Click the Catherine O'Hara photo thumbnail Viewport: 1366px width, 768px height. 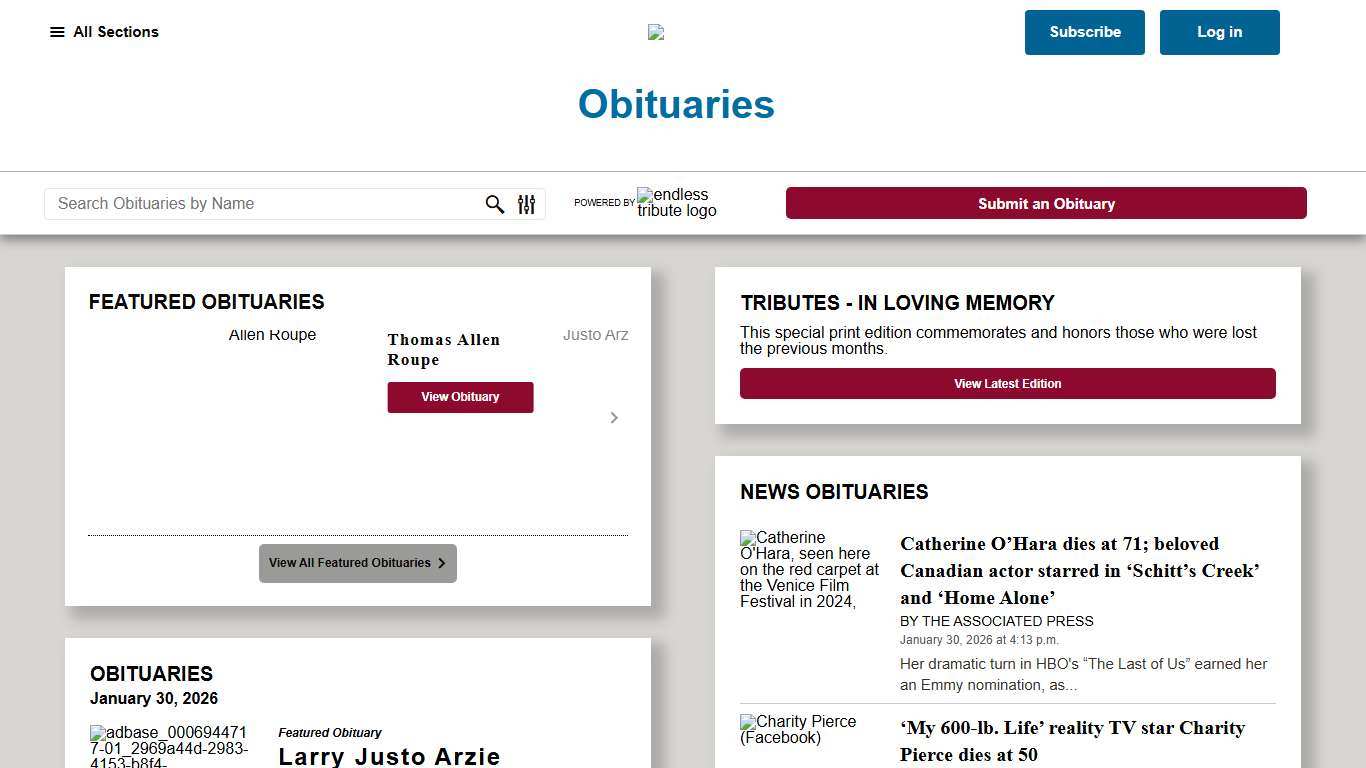click(810, 570)
